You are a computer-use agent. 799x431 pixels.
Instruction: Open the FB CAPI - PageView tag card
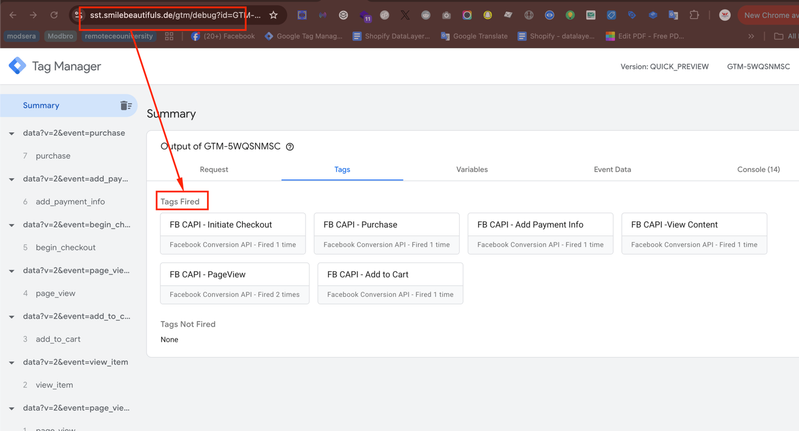[x=235, y=283]
